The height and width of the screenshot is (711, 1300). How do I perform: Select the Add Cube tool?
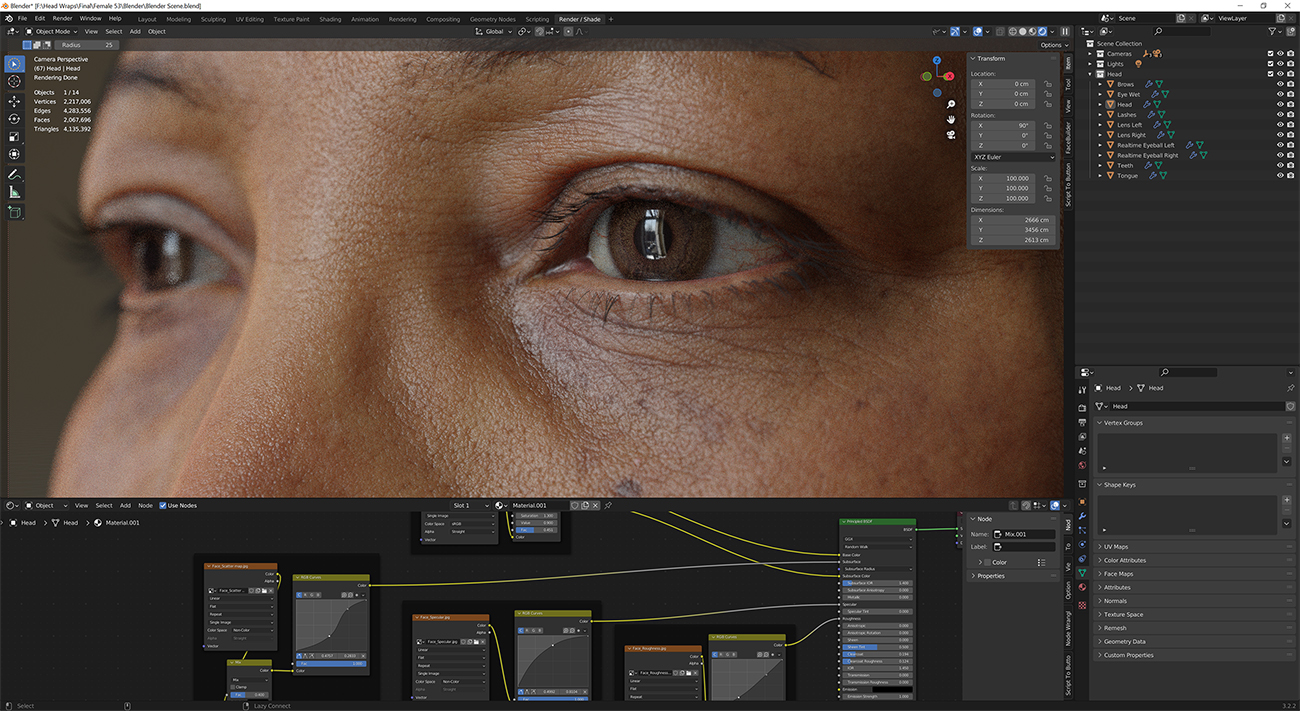[13, 211]
